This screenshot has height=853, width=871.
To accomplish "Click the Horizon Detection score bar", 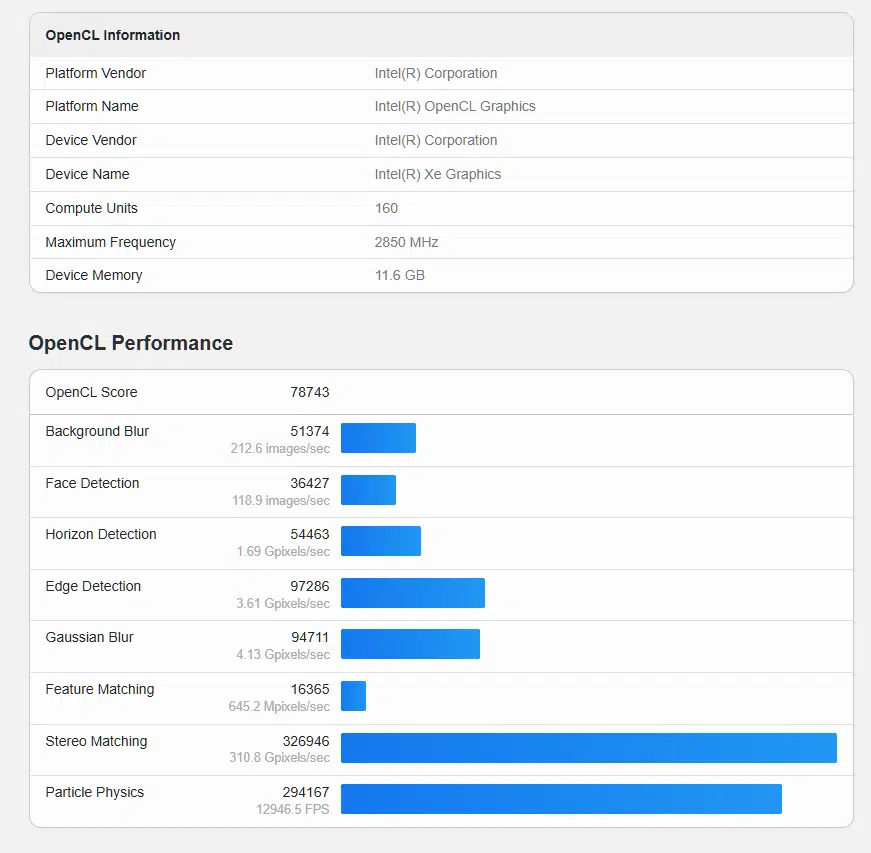I will [x=380, y=541].
